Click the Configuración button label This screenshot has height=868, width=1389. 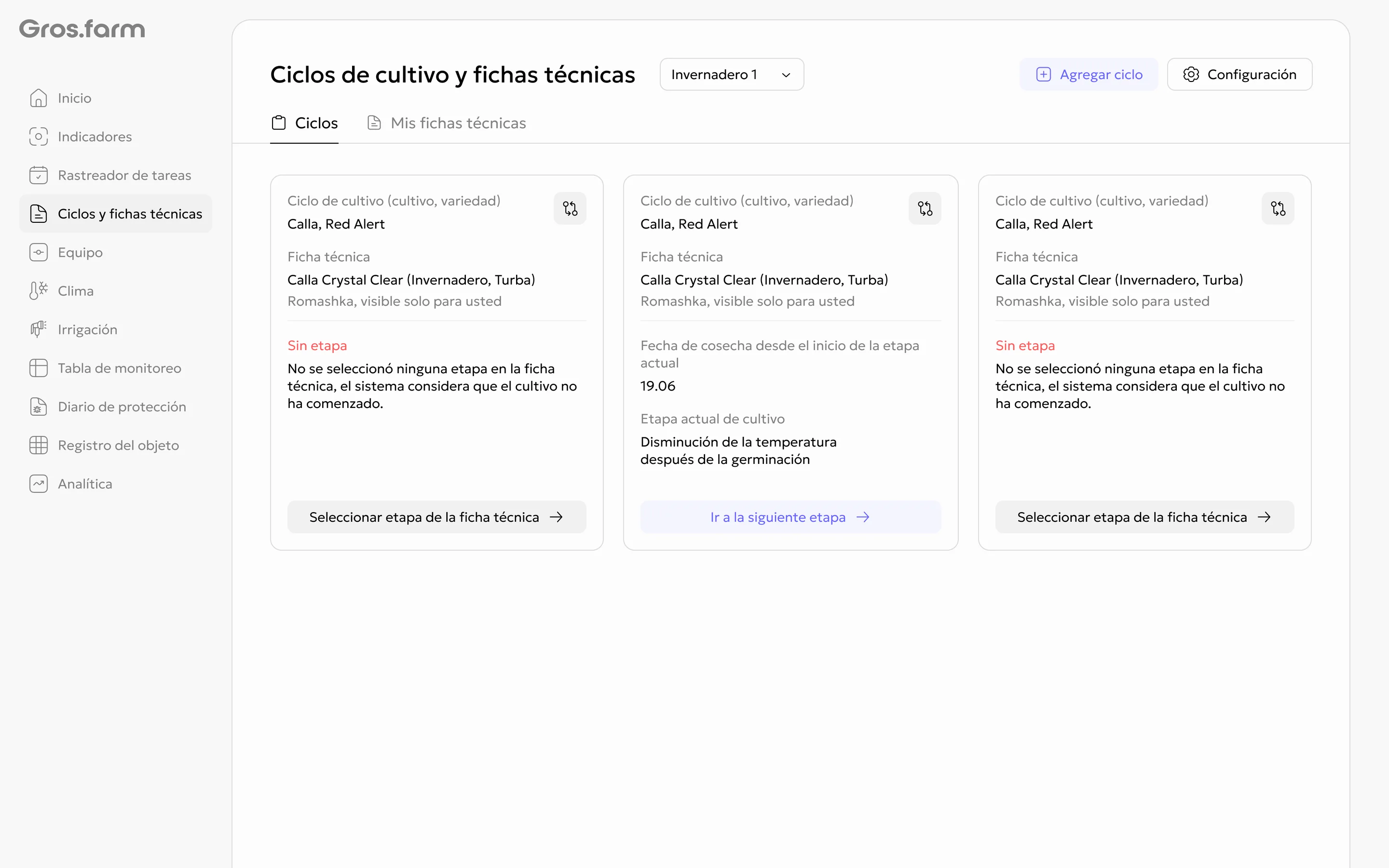click(x=1252, y=75)
